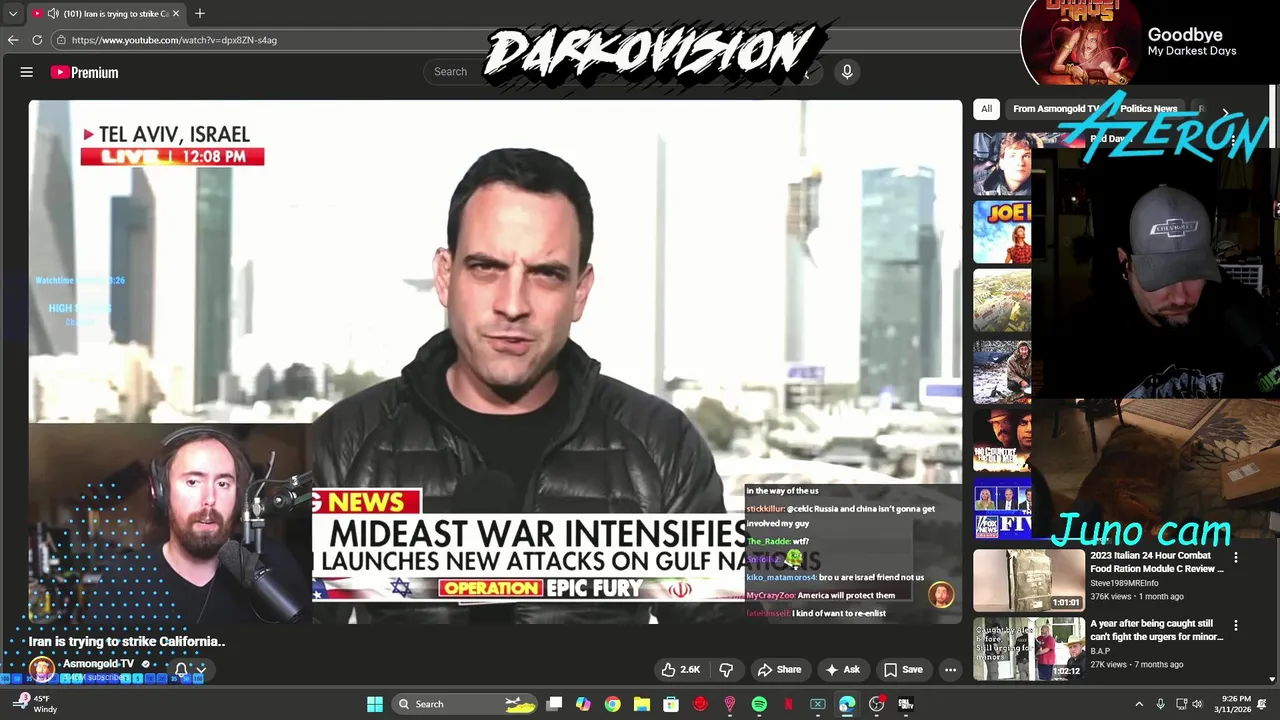Viewport: 1280px width, 720px height.
Task: Open more actions three-dot menu under video
Action: click(951, 670)
